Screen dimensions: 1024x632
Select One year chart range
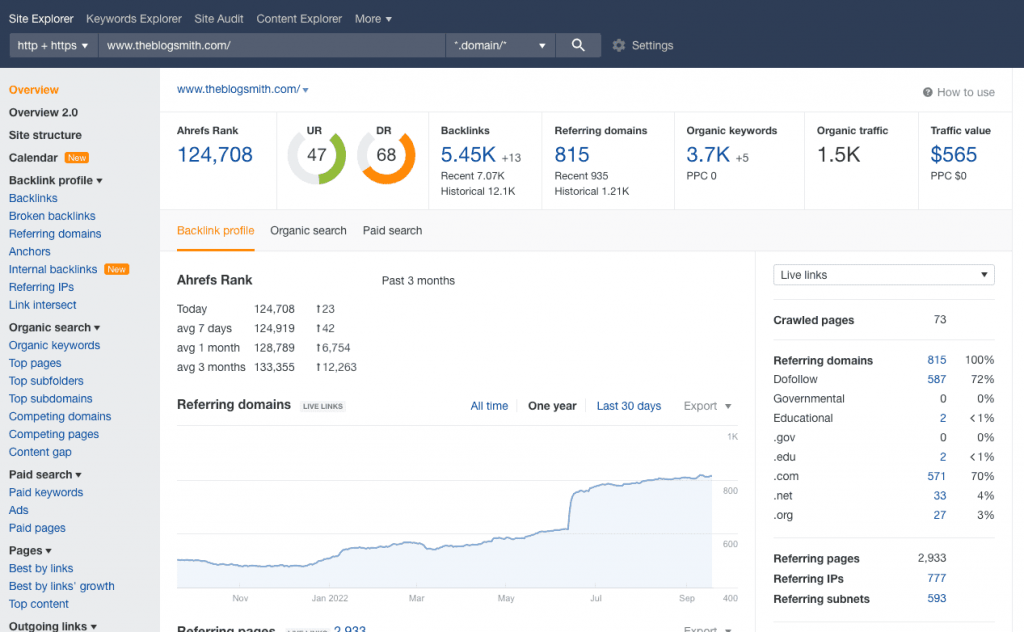pyautogui.click(x=552, y=406)
